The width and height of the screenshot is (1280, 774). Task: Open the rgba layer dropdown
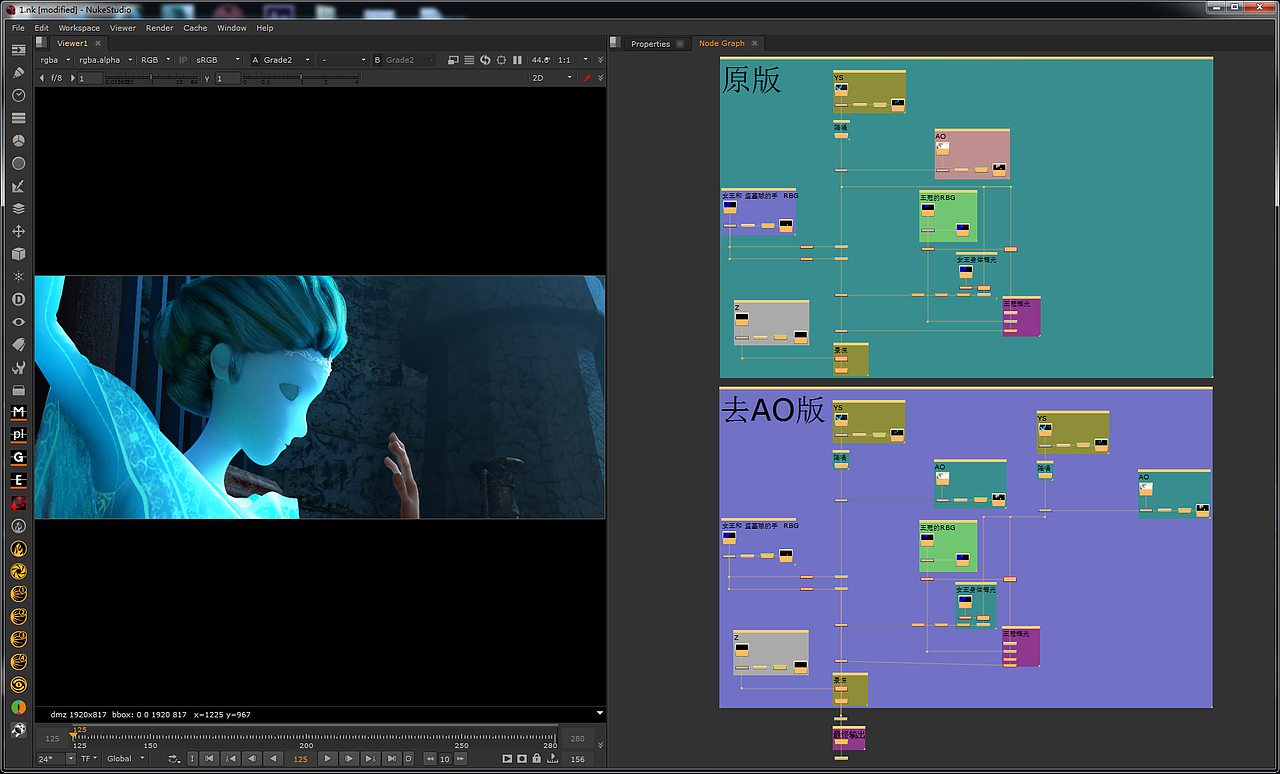55,60
